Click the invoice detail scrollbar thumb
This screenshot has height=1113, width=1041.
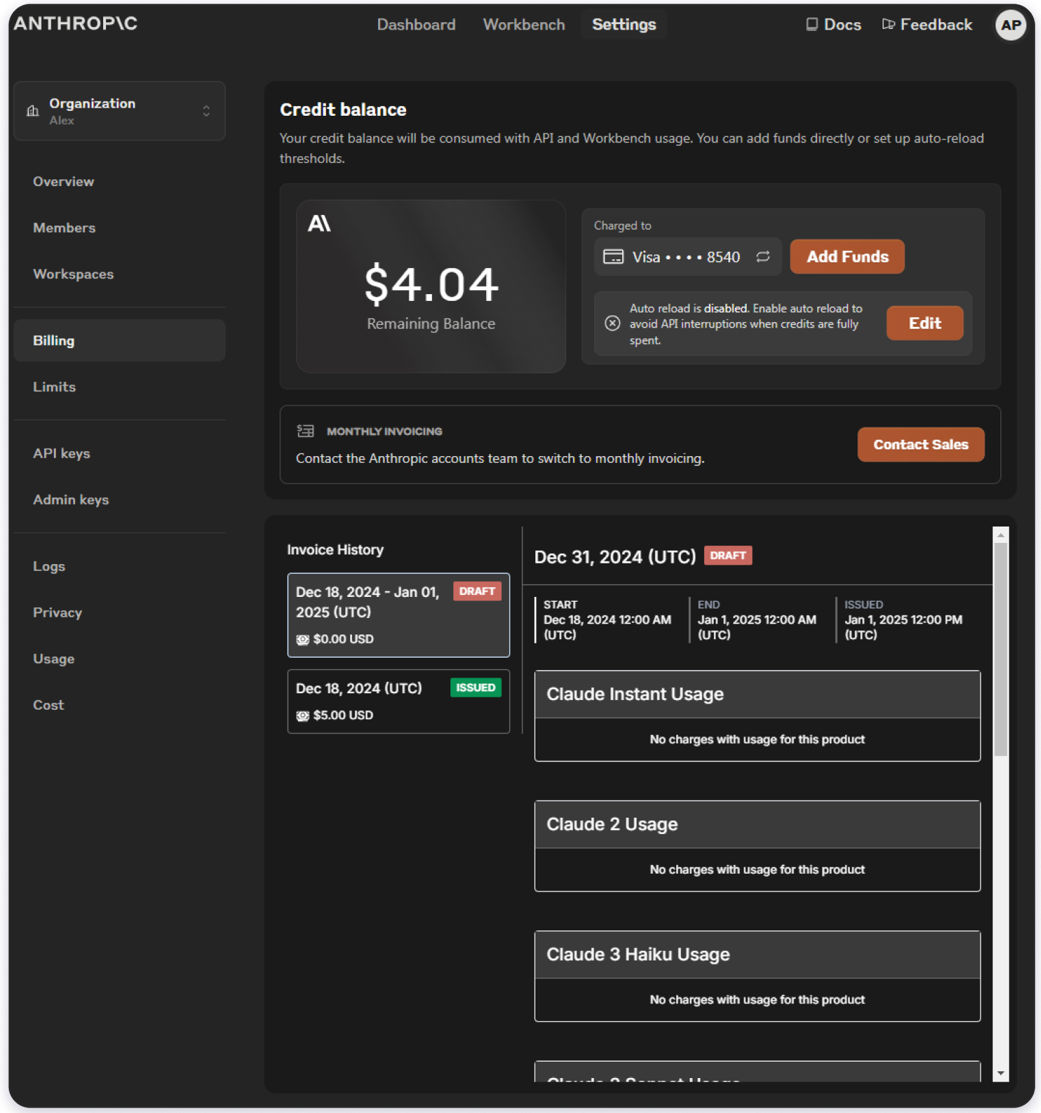[x=1001, y=649]
